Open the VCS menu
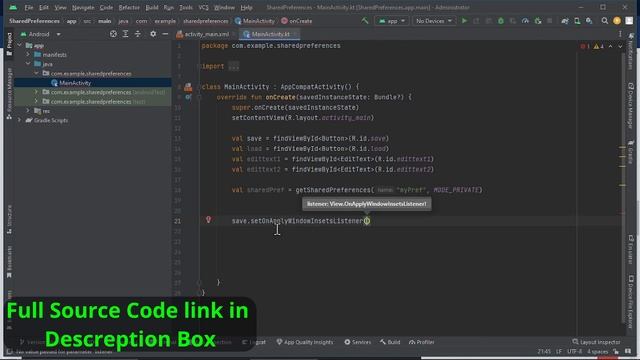640x360 pixels. (x=203, y=7)
